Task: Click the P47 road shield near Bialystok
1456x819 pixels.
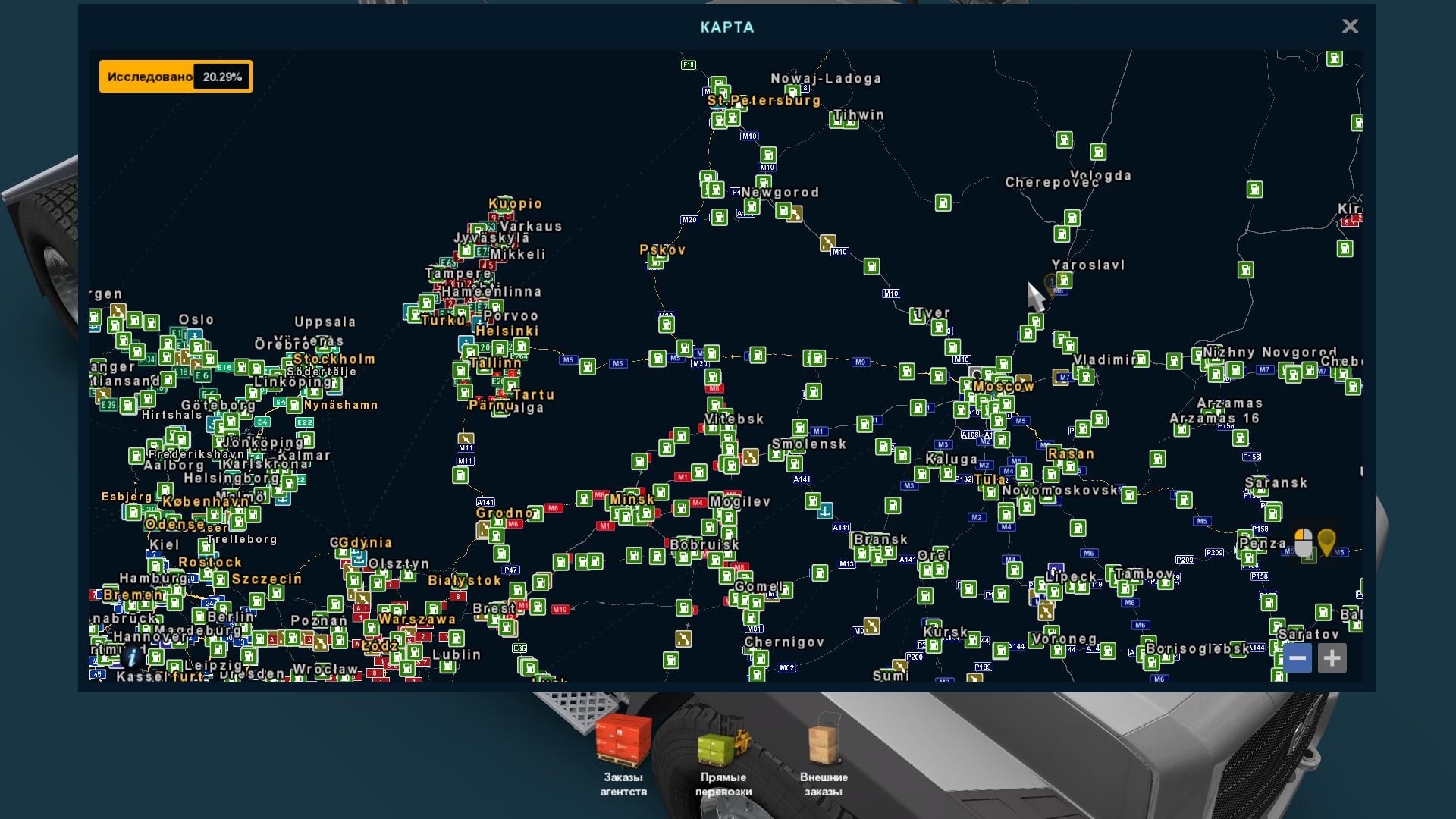Action: 510,570
